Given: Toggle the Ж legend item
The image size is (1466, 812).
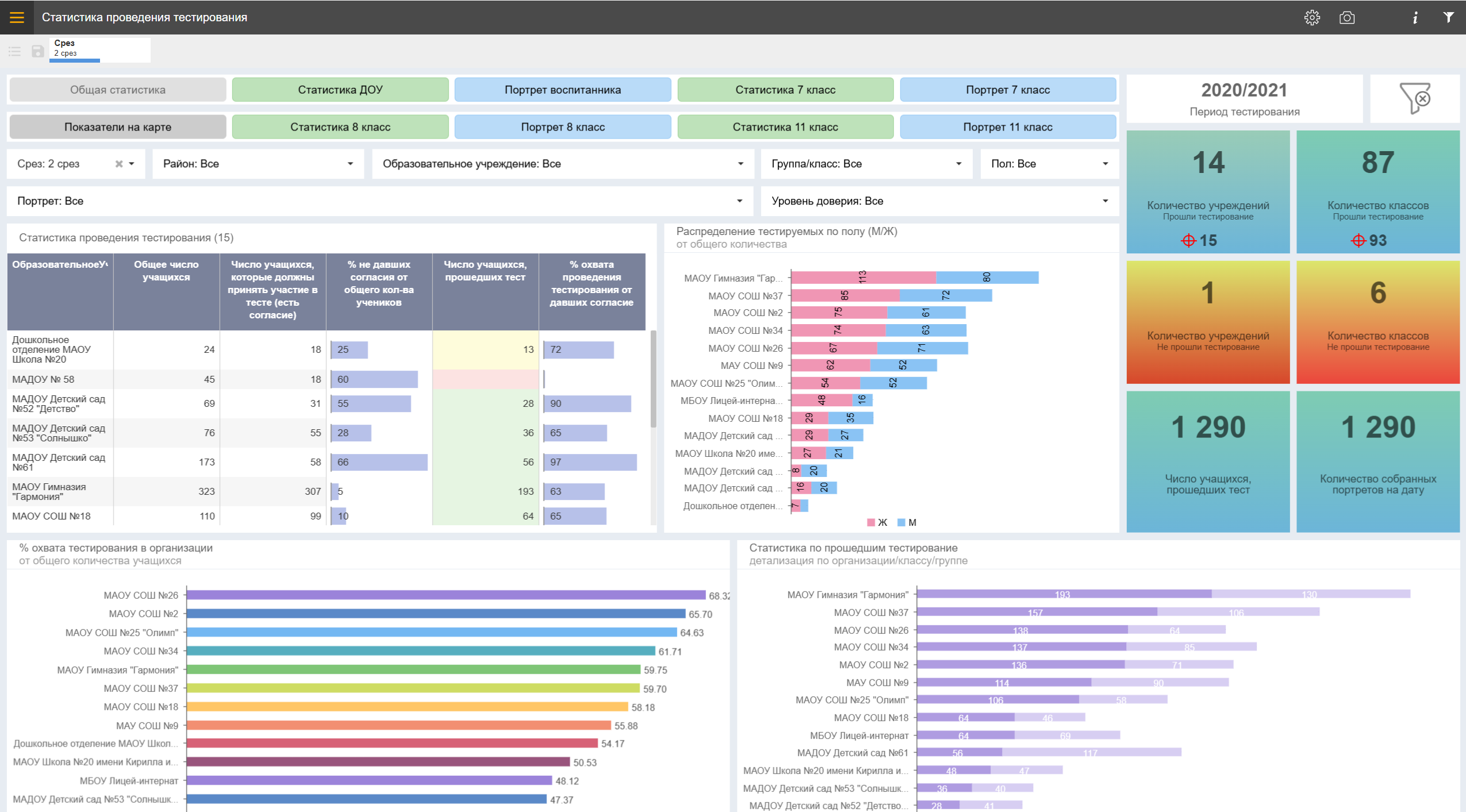Looking at the screenshot, I should point(878,522).
